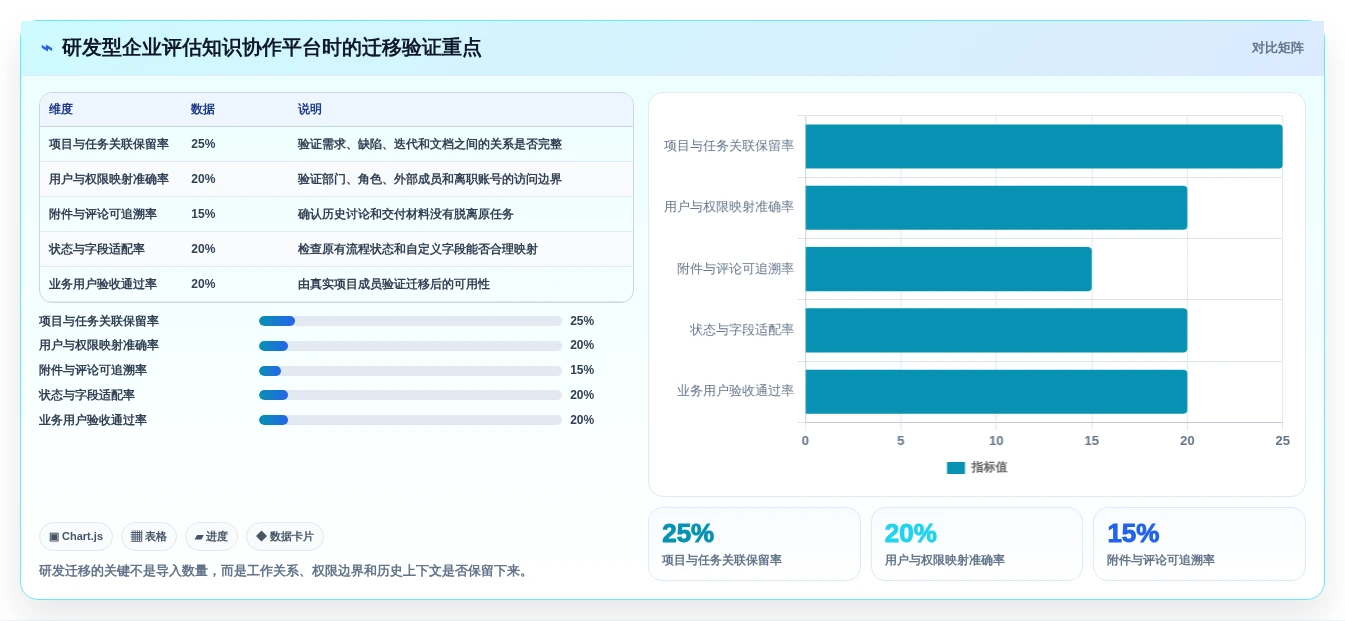
Task: Click the description 验证需求、缺陷、迭代和文档之间的关系是否完整
Action: 430,144
